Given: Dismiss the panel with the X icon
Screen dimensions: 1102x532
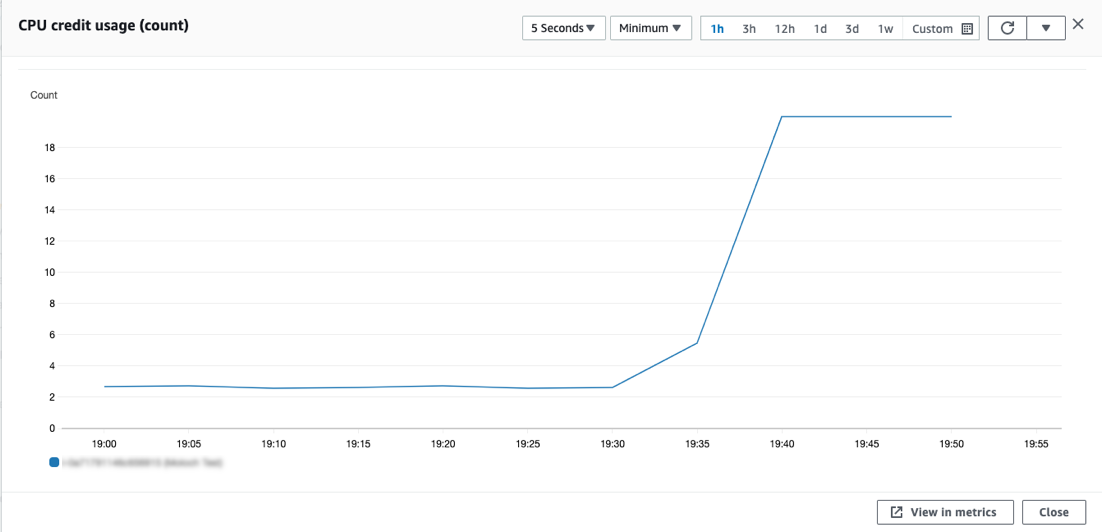Looking at the screenshot, I should click(1078, 24).
